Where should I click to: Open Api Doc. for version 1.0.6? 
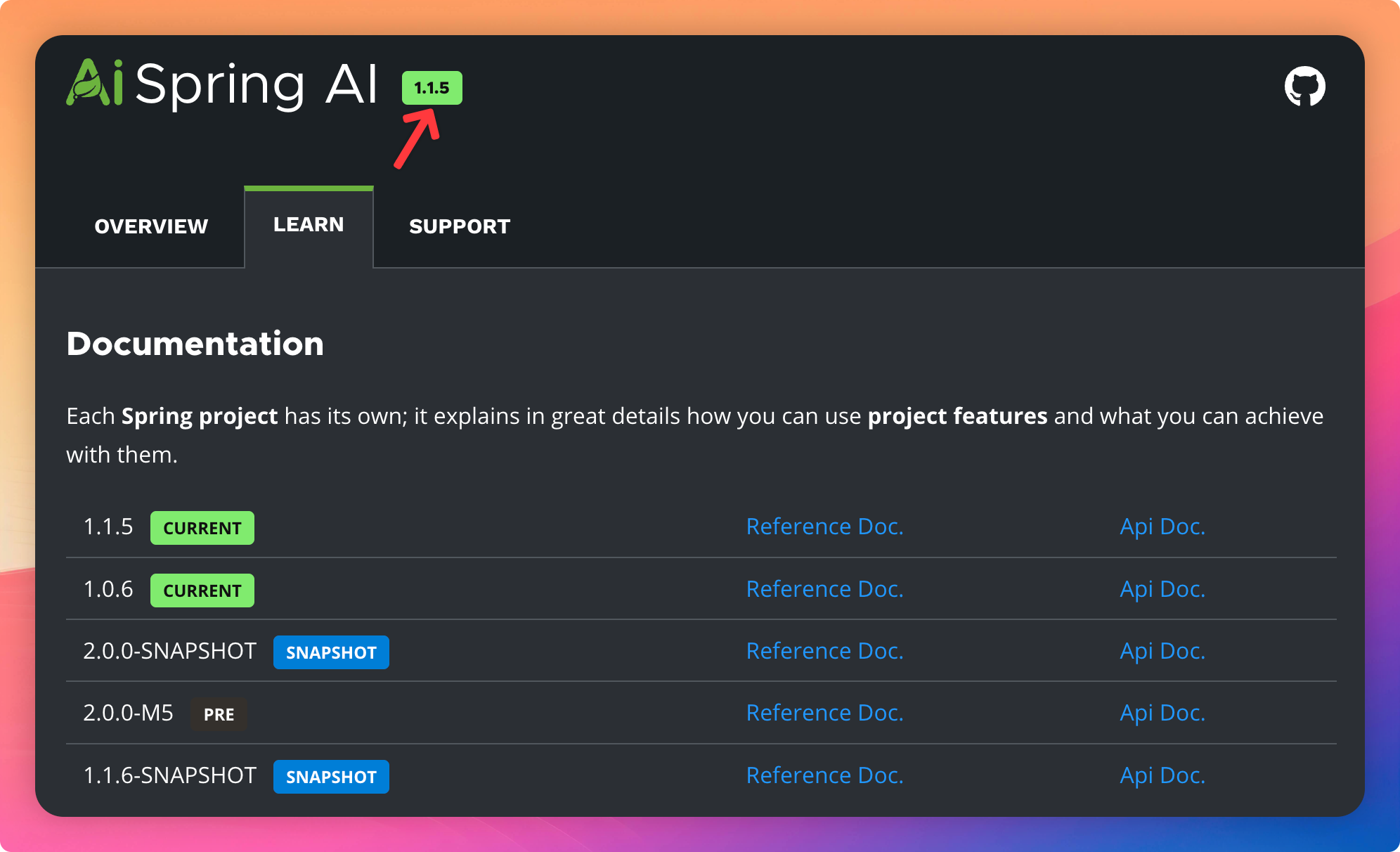[x=1162, y=589]
